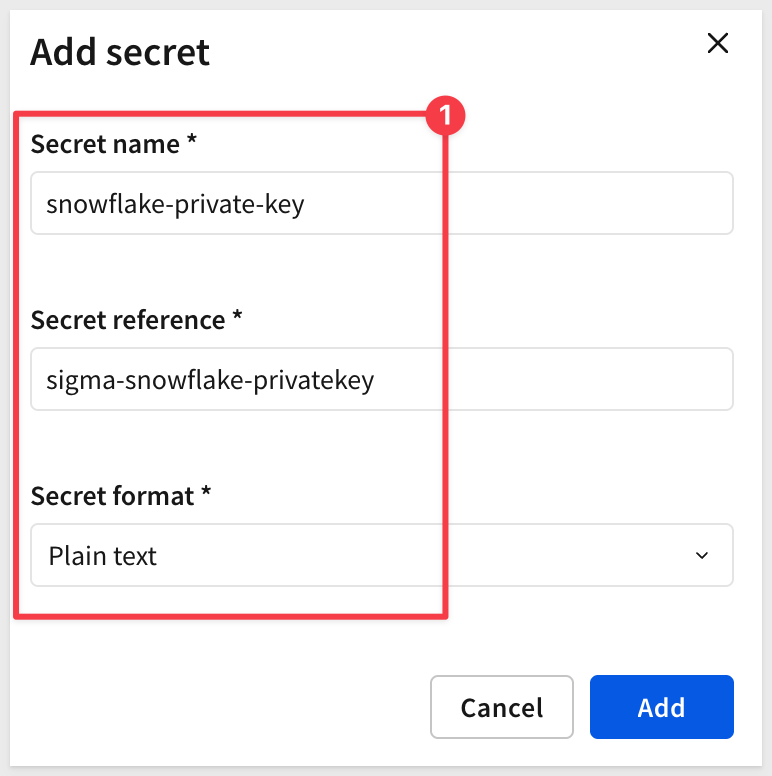The image size is (772, 776).
Task: Focus the Secret name input field
Action: (x=382, y=203)
